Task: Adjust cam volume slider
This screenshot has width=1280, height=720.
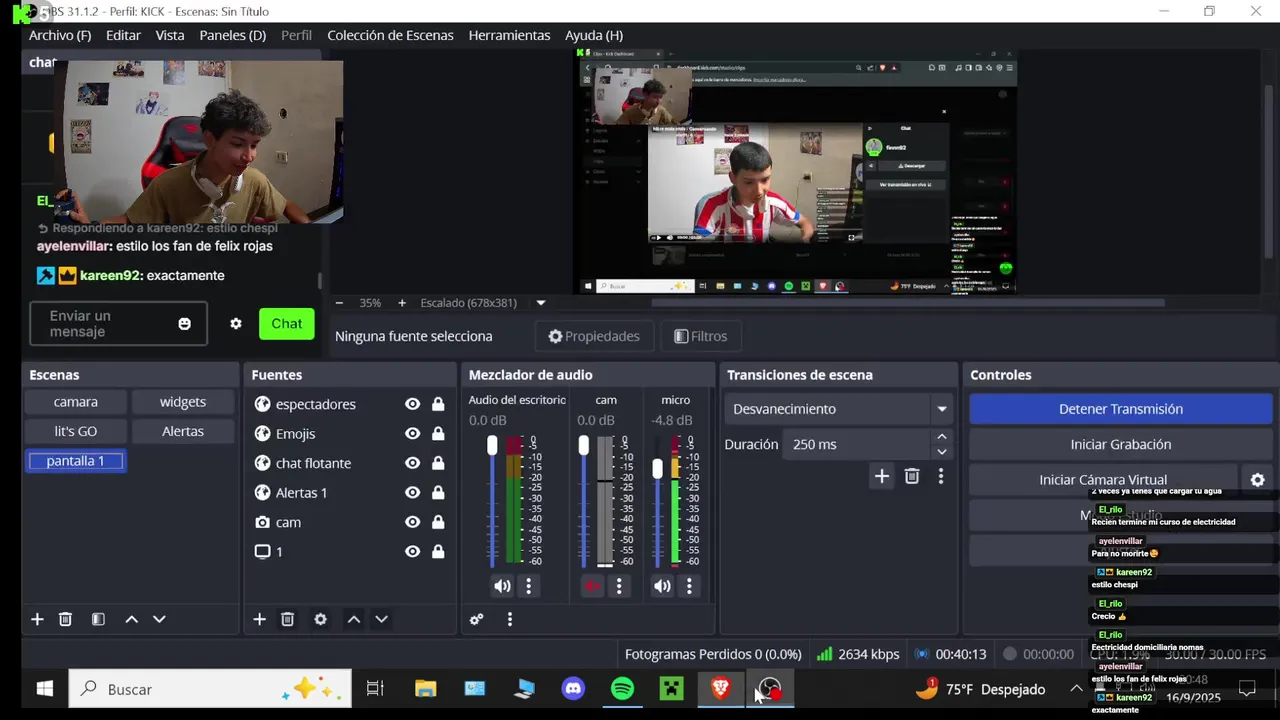Action: click(x=584, y=446)
